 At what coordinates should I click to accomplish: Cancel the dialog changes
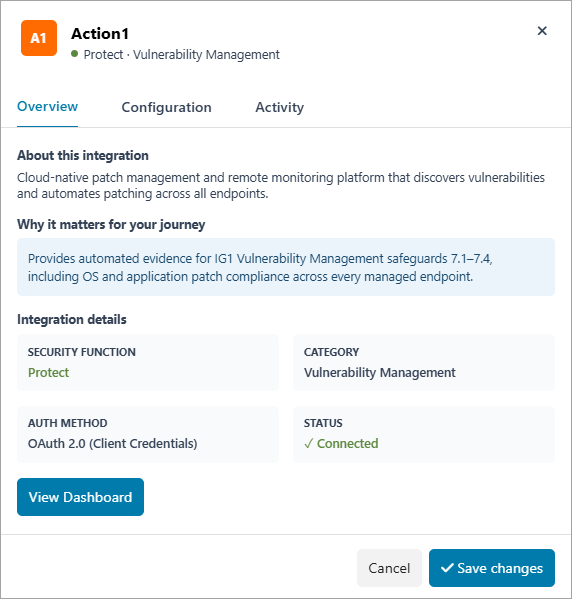click(x=389, y=568)
